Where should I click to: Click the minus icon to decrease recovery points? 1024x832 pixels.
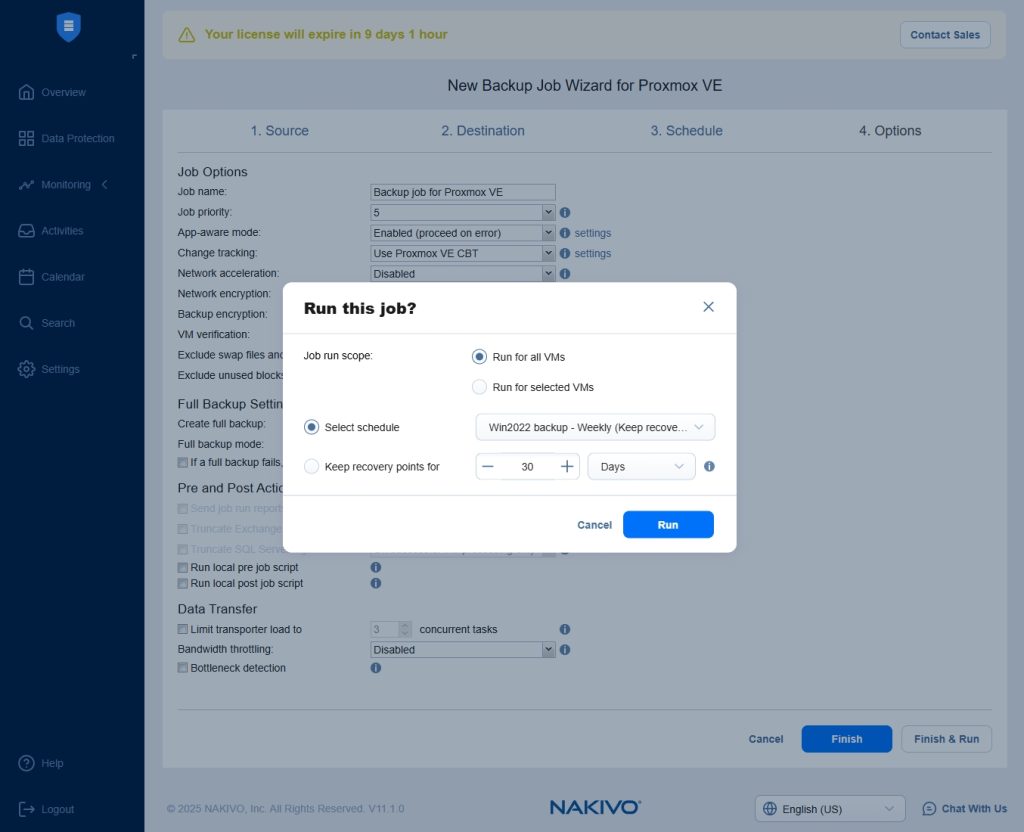(487, 466)
